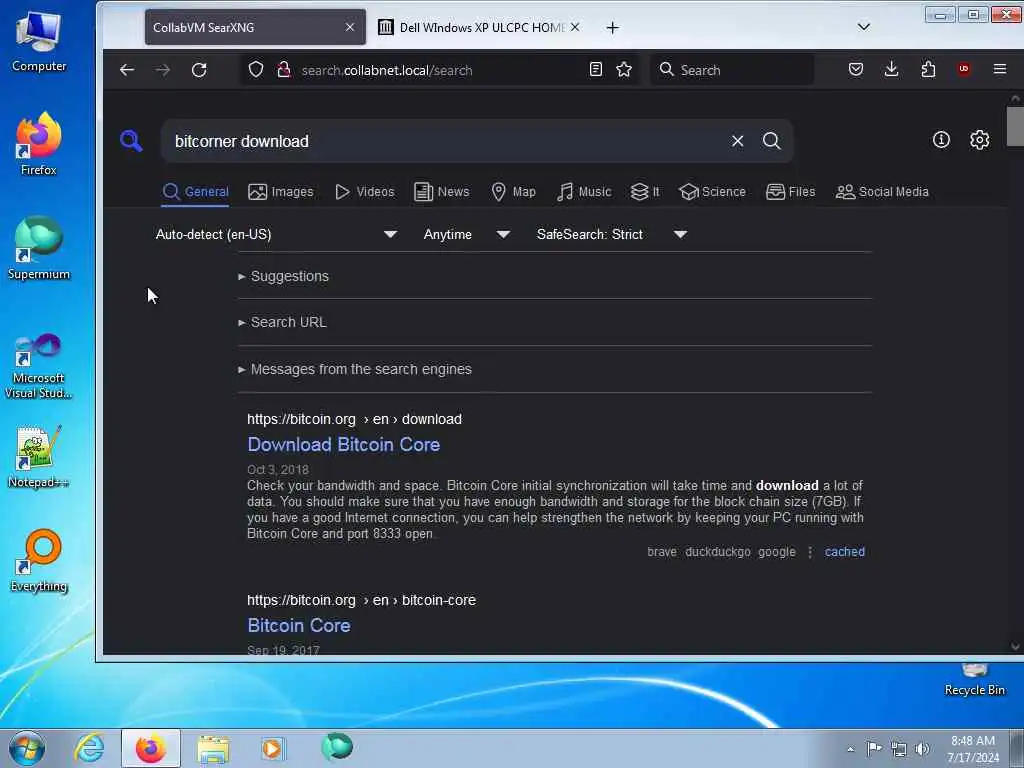This screenshot has height=768, width=1024.
Task: Select the News search category
Action: pos(441,192)
